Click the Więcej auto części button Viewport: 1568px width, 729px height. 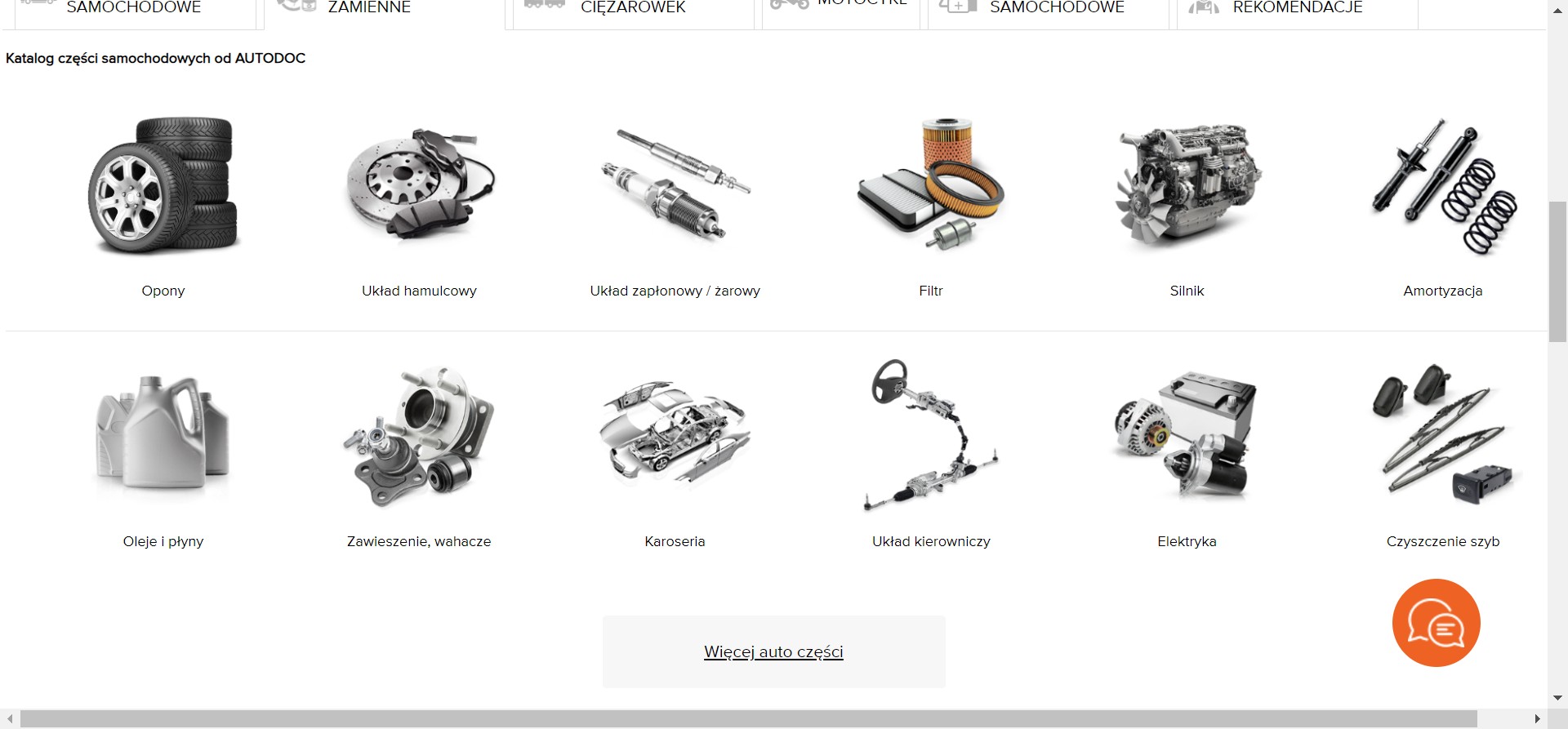click(773, 651)
